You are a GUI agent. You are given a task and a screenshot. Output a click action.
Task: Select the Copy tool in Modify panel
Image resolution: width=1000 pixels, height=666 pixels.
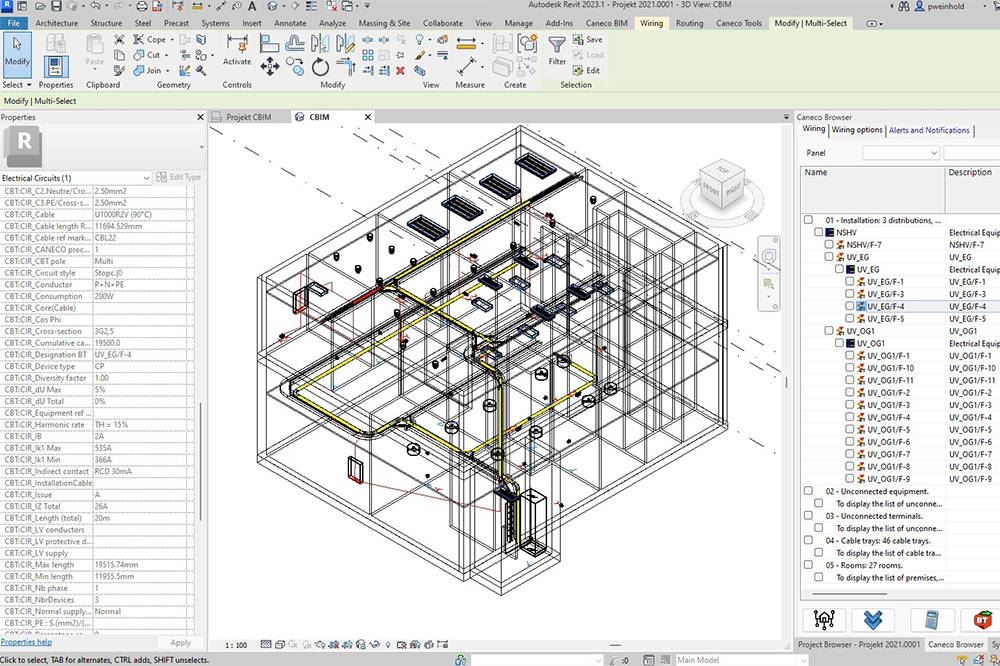pos(295,66)
